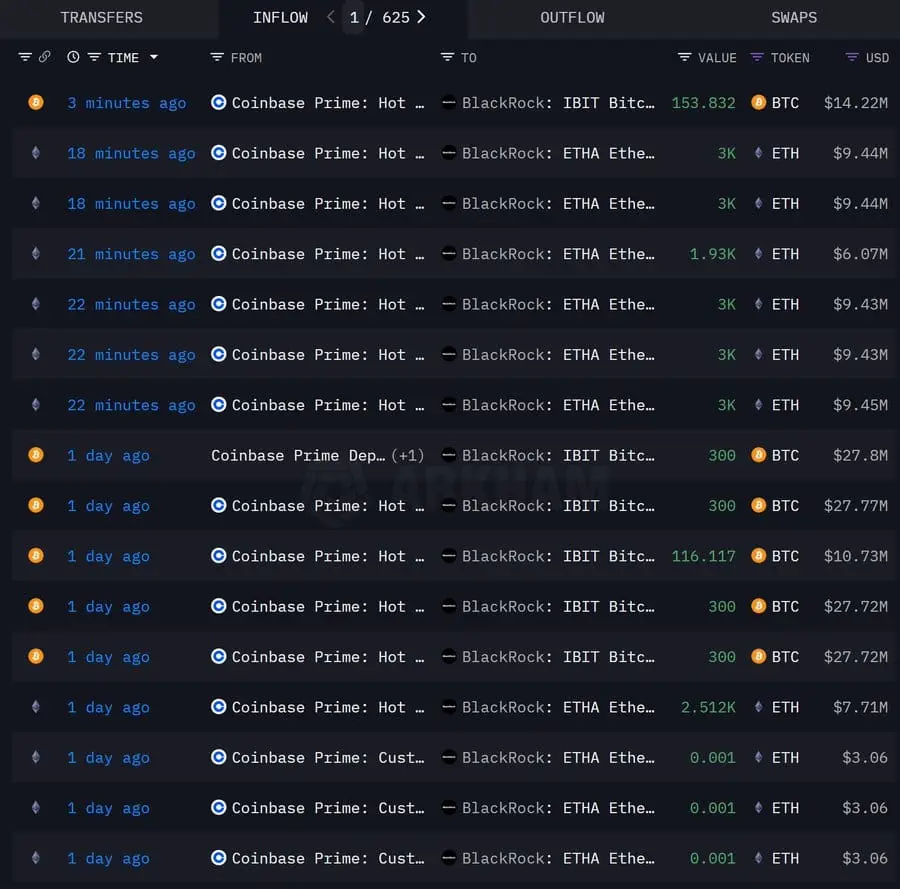Open the chain filter icon beside link icon
Image resolution: width=900 pixels, height=889 pixels.
[x=25, y=57]
